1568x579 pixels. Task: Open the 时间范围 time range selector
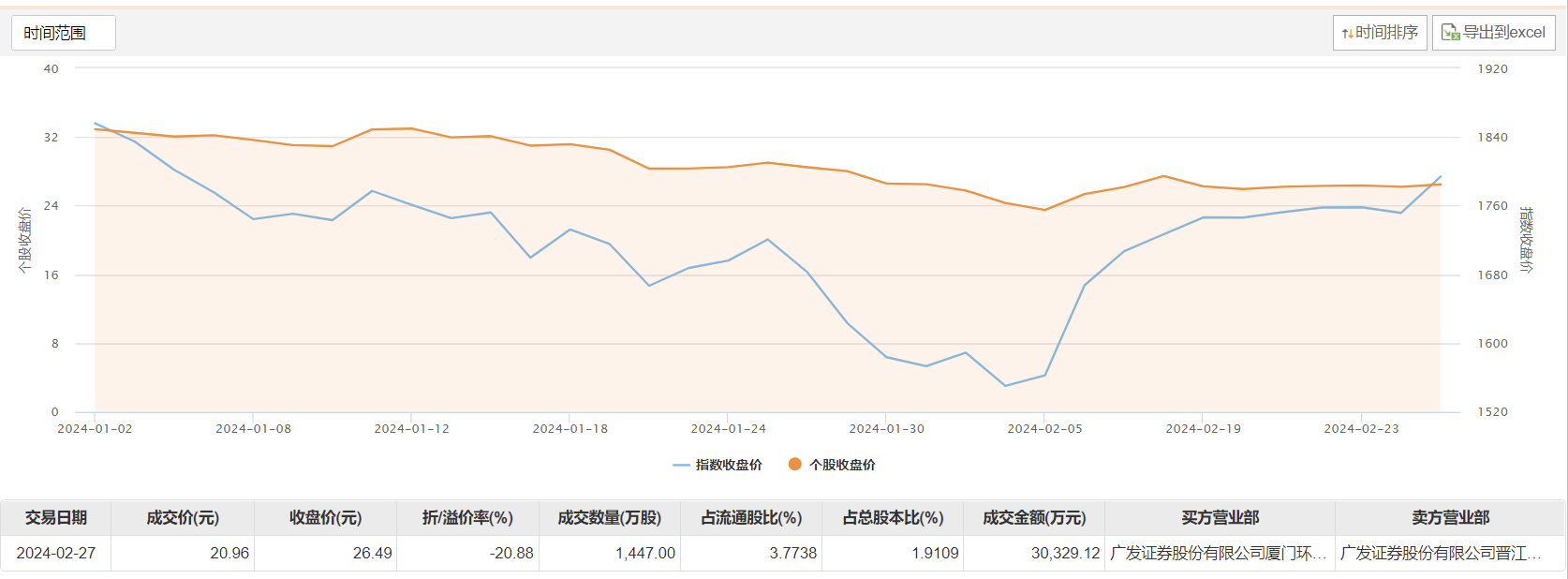(x=64, y=33)
